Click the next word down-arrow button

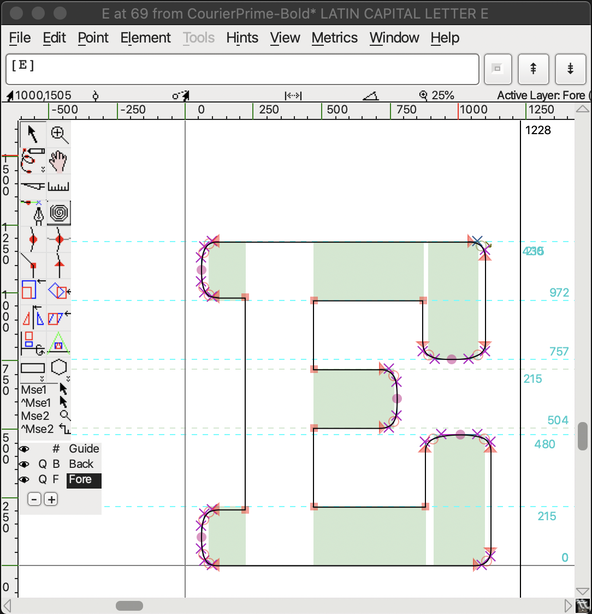point(570,69)
